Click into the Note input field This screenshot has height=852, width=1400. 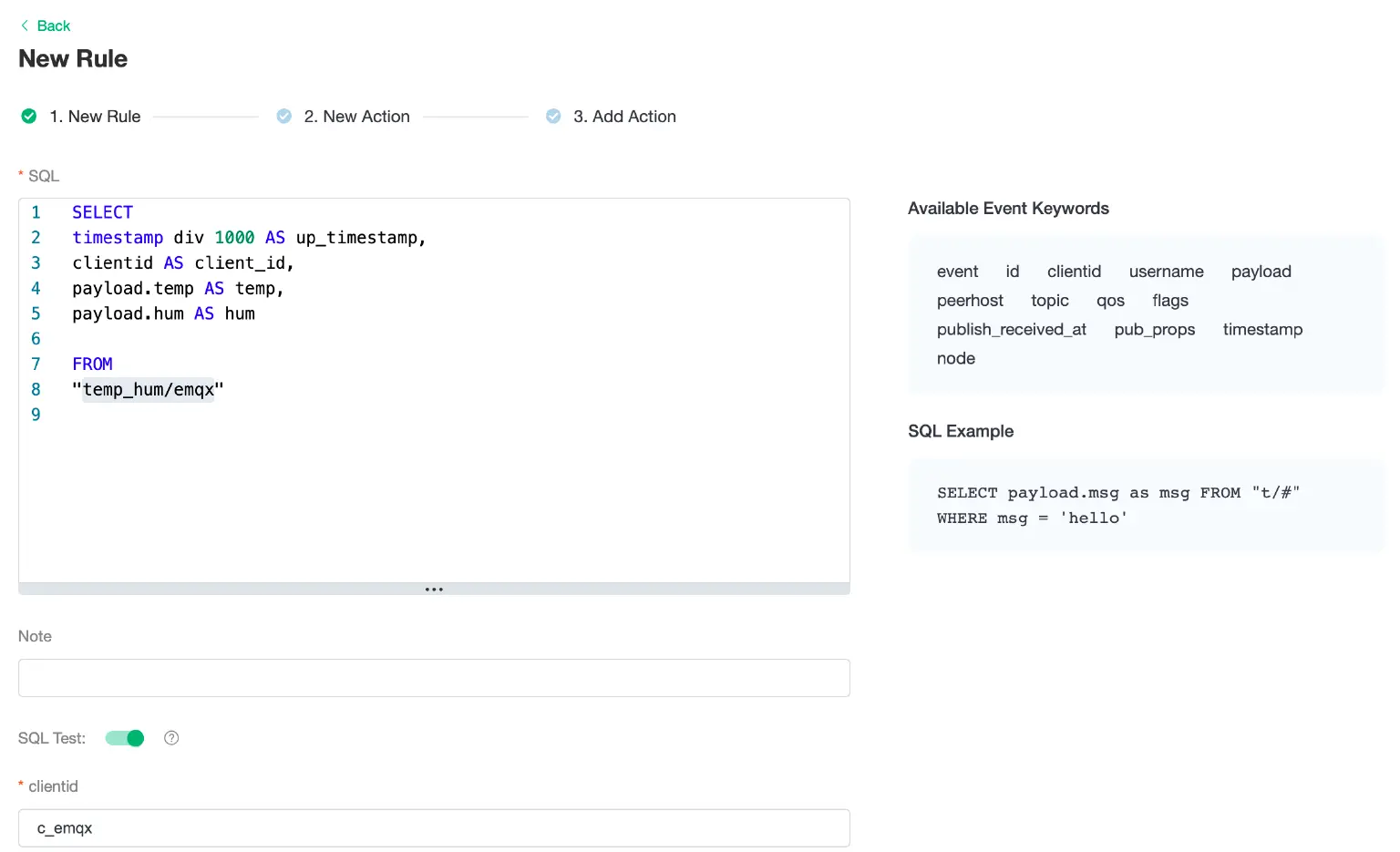click(x=434, y=678)
